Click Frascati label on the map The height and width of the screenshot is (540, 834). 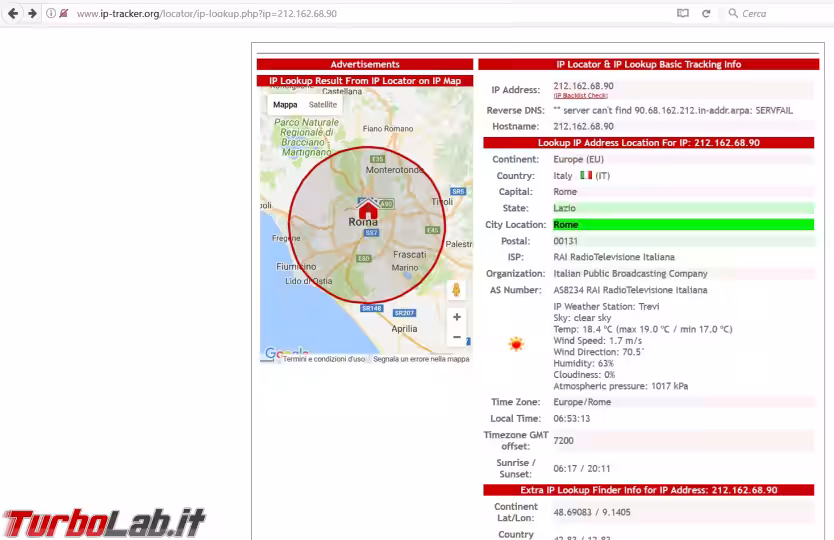click(x=410, y=254)
